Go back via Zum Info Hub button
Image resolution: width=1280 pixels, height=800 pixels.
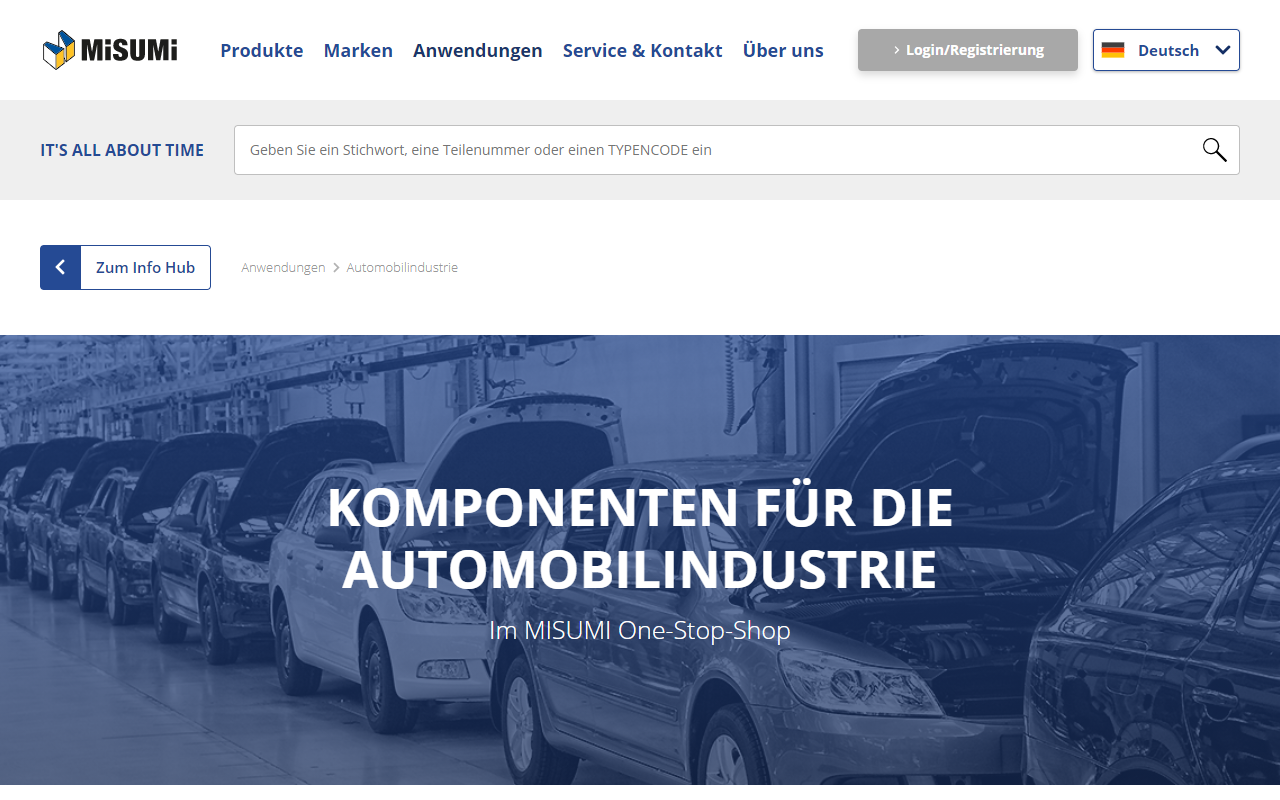tap(125, 267)
